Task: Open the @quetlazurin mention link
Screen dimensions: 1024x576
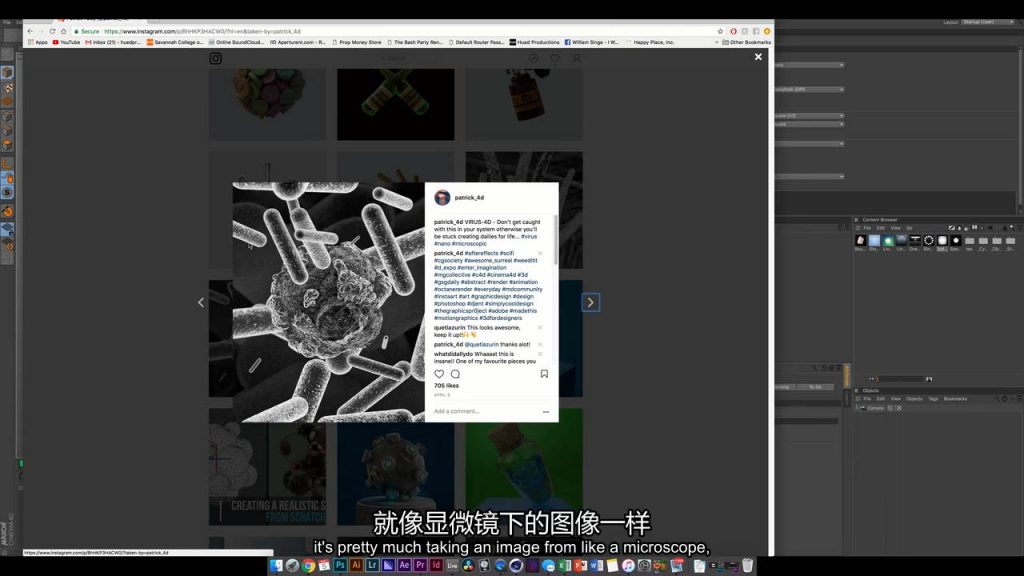Action: [481, 344]
